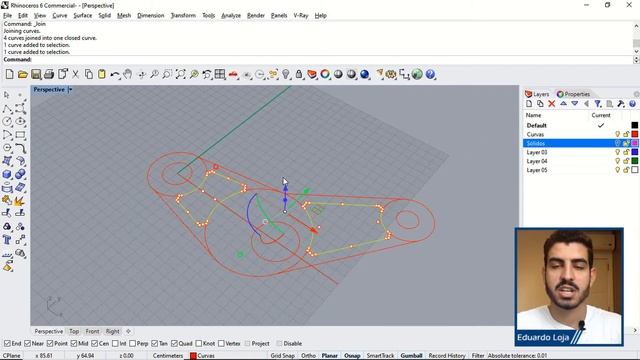Toggle the Cen osnap checkbox

[x=95, y=344]
